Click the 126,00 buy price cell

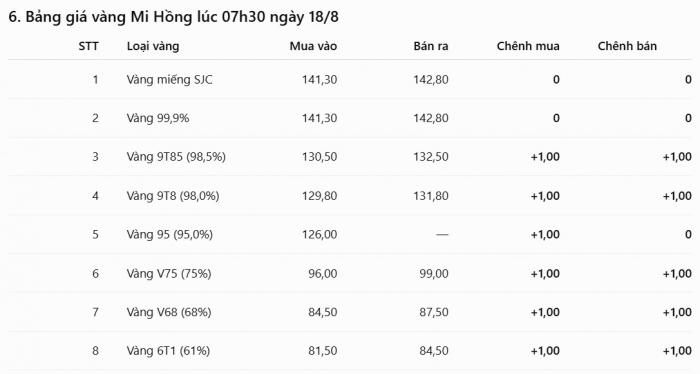[320, 235]
